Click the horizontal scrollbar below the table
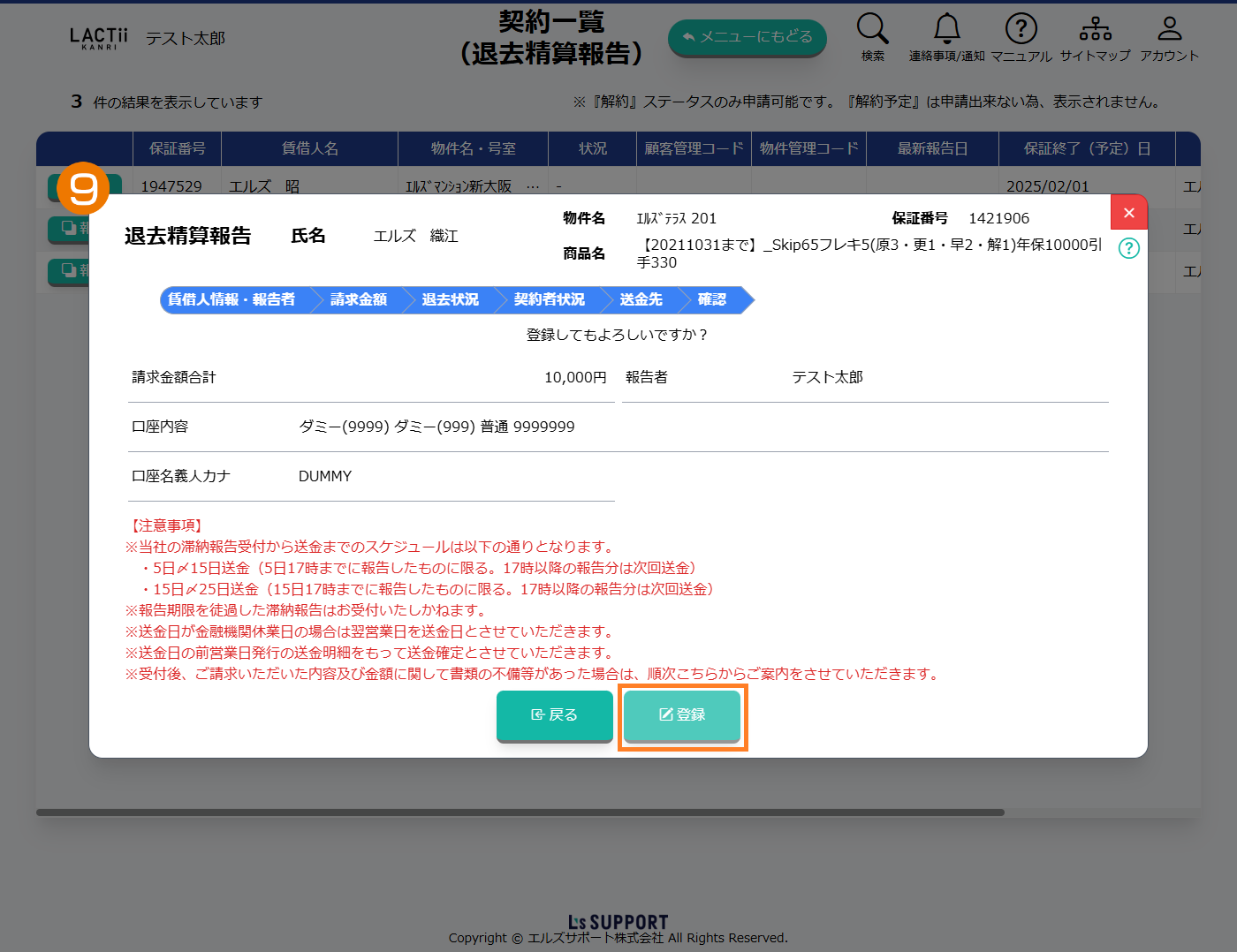 (520, 812)
